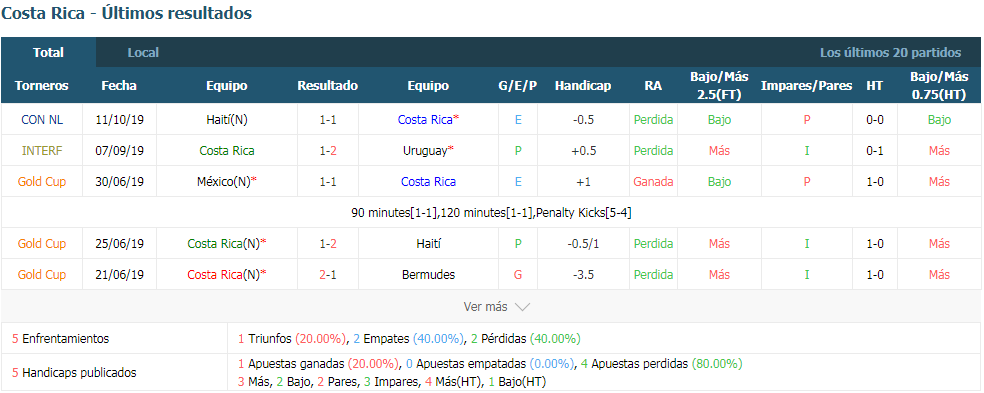Click the Bajo/Más 2.5(FT) column header
The image size is (984, 393).
point(719,86)
